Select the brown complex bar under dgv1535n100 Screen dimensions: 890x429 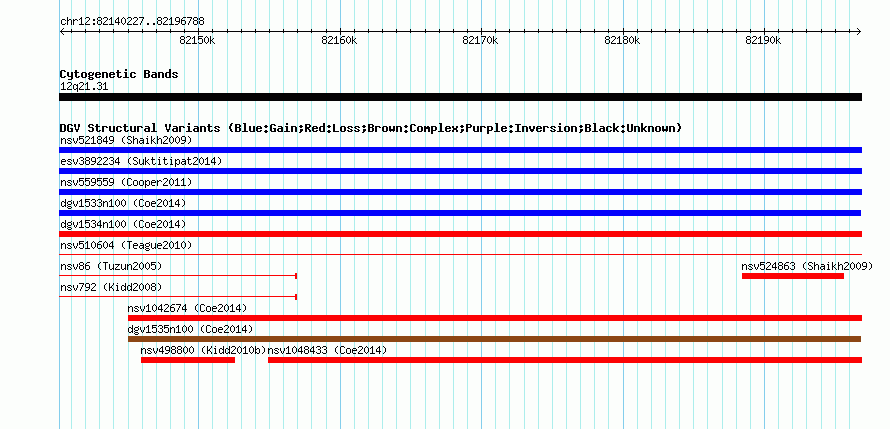[494, 339]
